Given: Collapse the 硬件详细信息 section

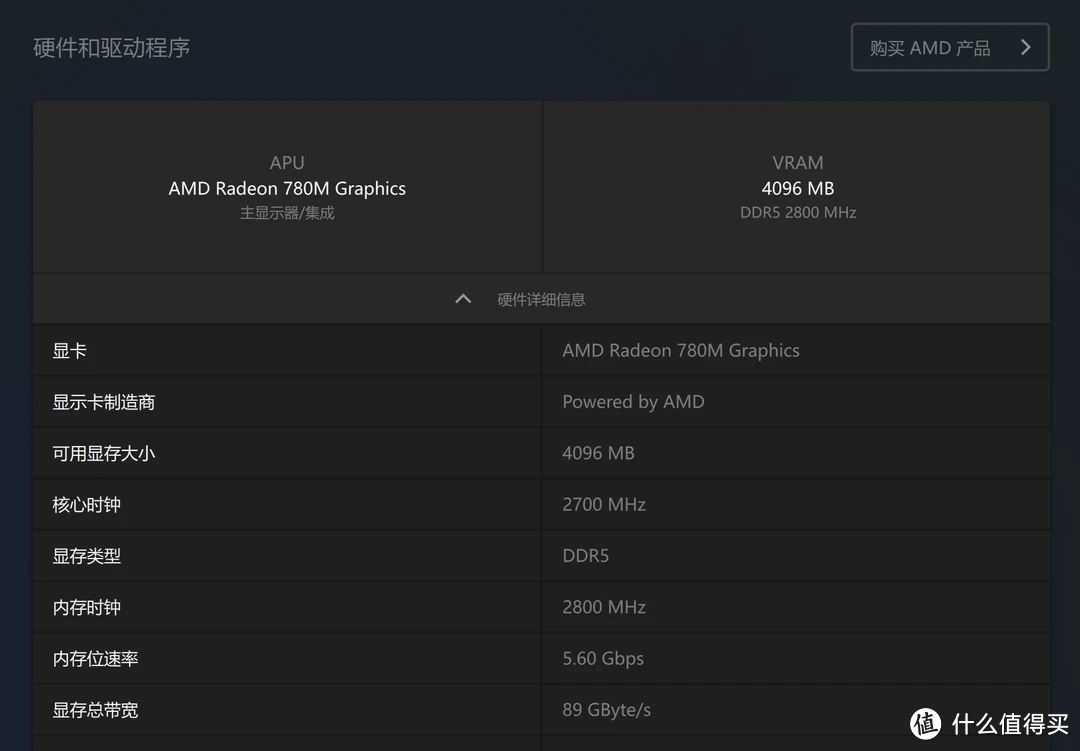Looking at the screenshot, I should 541,299.
